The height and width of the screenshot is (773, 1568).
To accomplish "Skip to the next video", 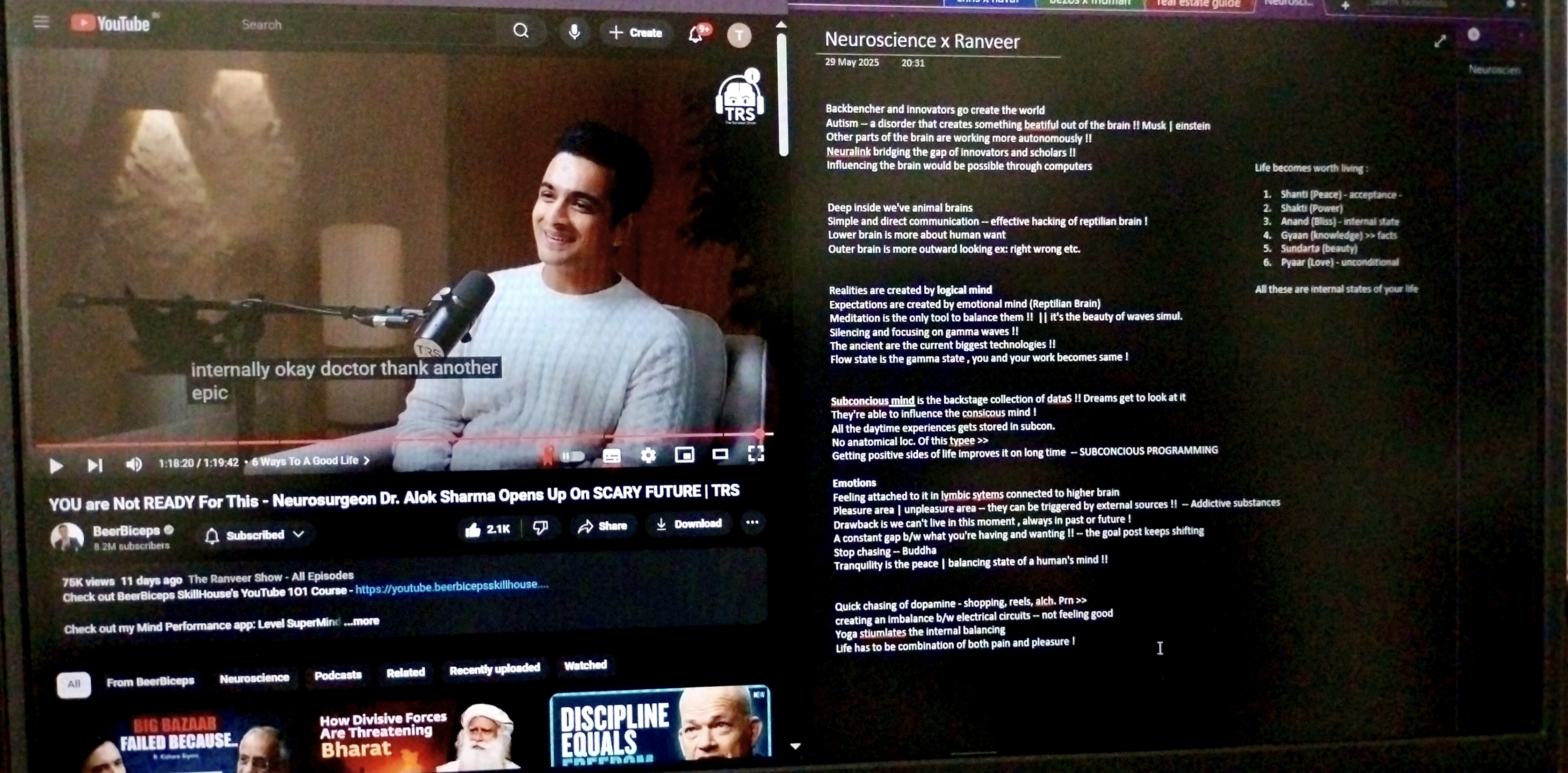I will pyautogui.click(x=95, y=465).
